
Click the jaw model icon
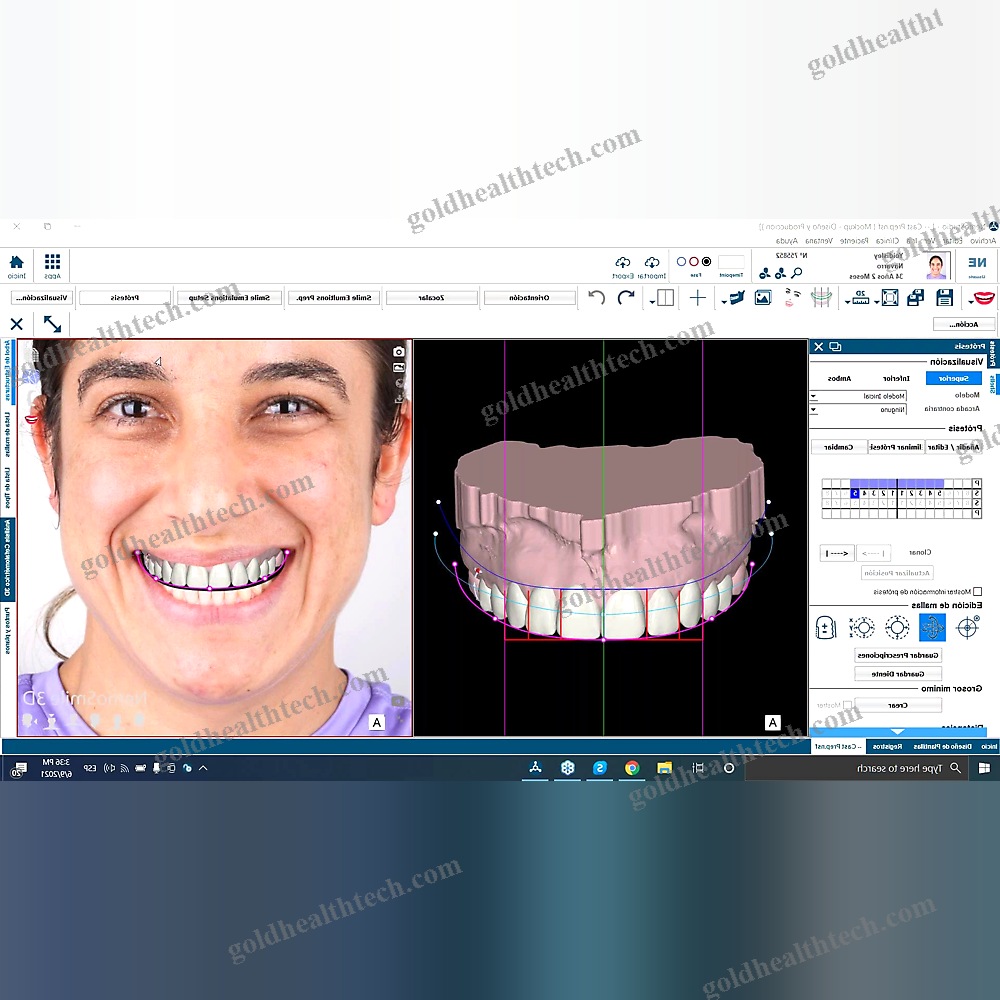click(x=737, y=298)
